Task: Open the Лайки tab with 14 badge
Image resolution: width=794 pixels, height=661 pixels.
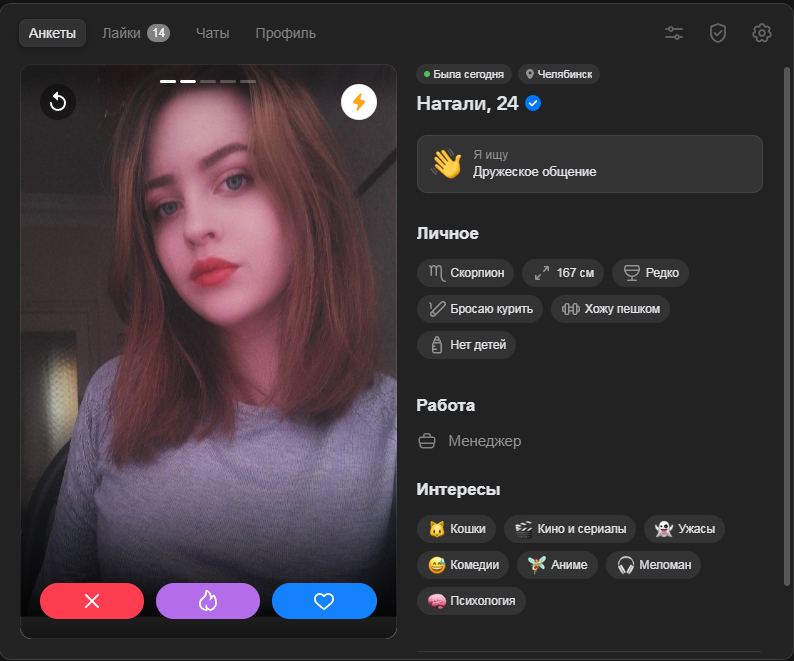Action: (x=135, y=33)
